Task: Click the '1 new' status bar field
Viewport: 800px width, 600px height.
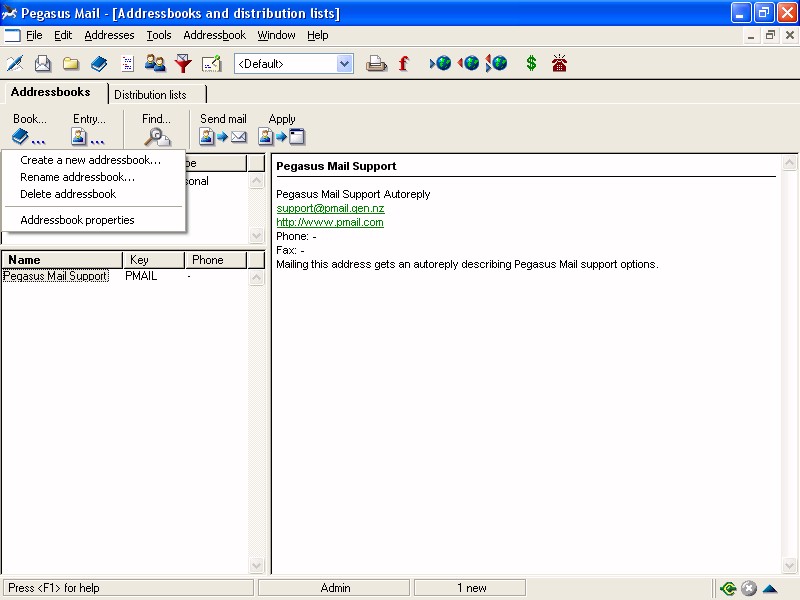Action: (x=470, y=588)
